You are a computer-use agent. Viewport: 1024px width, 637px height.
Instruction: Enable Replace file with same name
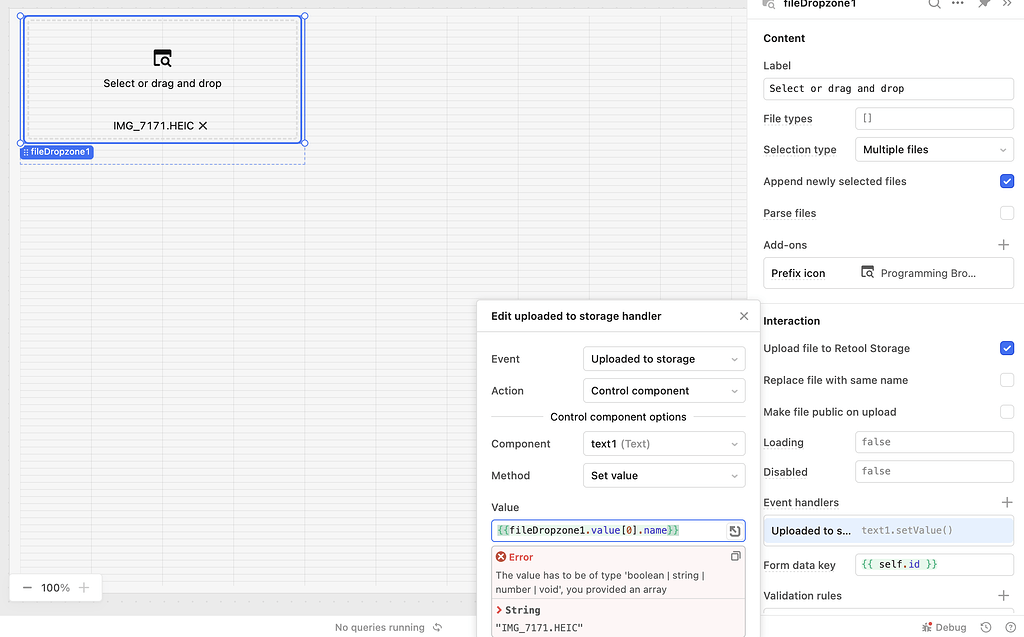click(1007, 380)
